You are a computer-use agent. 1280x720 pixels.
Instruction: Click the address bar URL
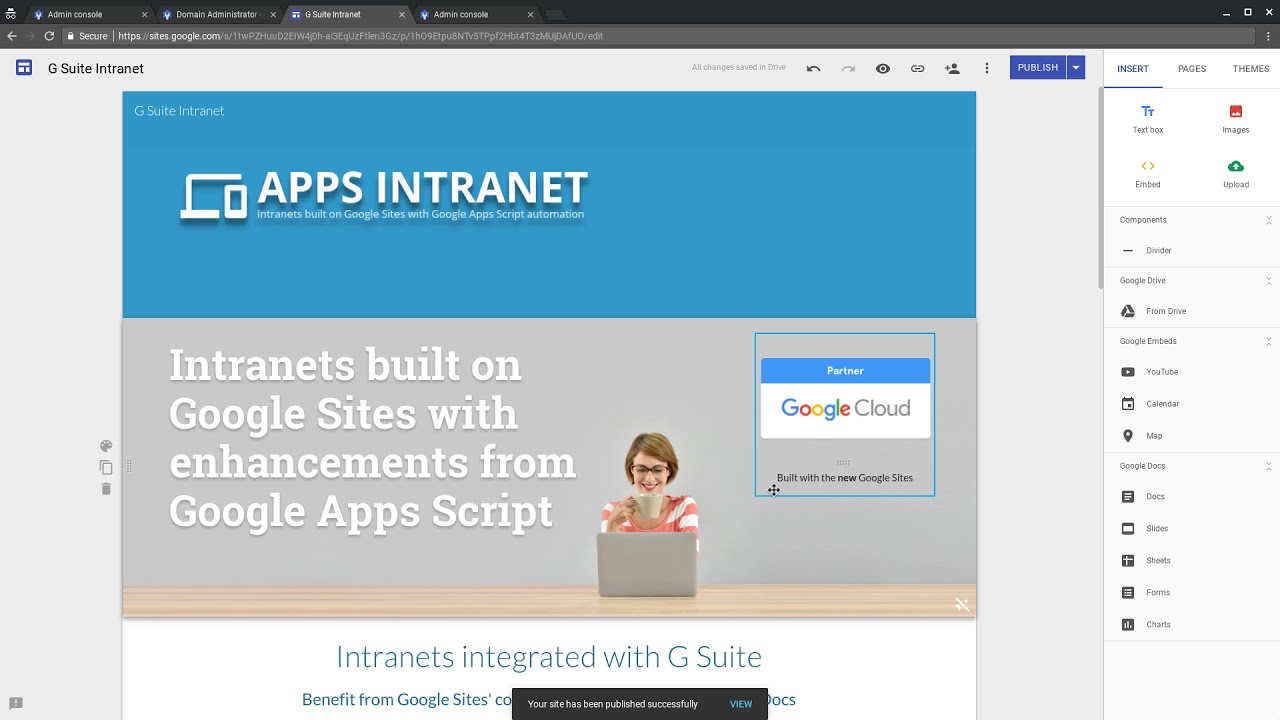click(360, 36)
